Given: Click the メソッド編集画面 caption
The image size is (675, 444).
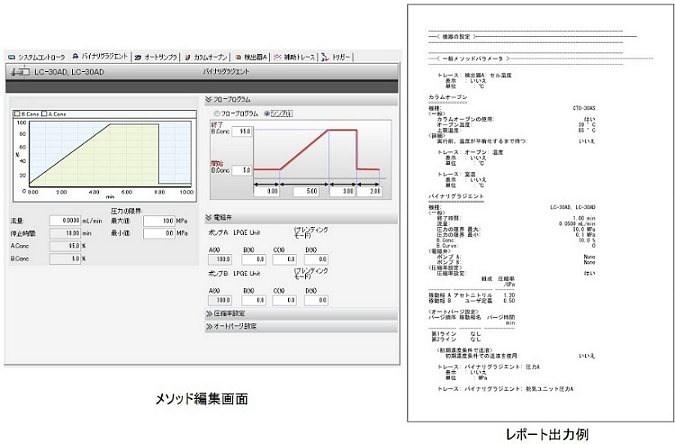Looking at the screenshot, I should point(201,399).
